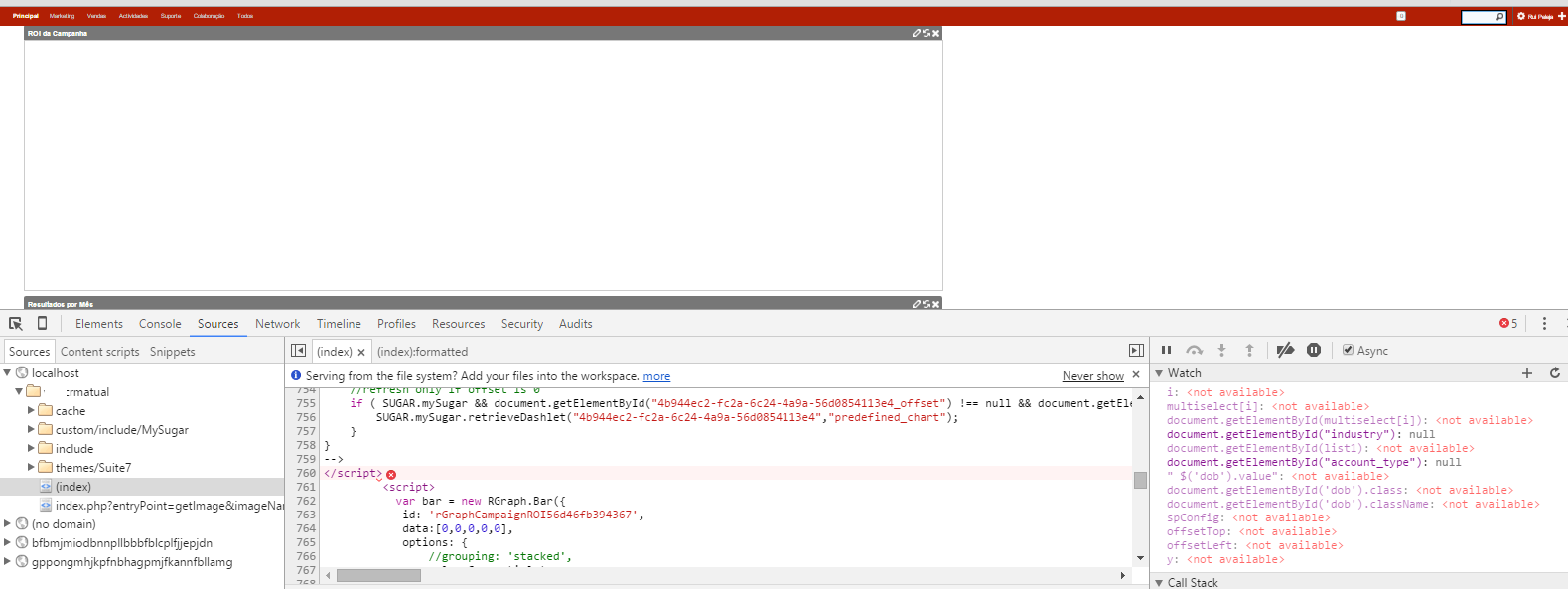1568x589 pixels.
Task: Click the Never show link
Action: click(1093, 376)
